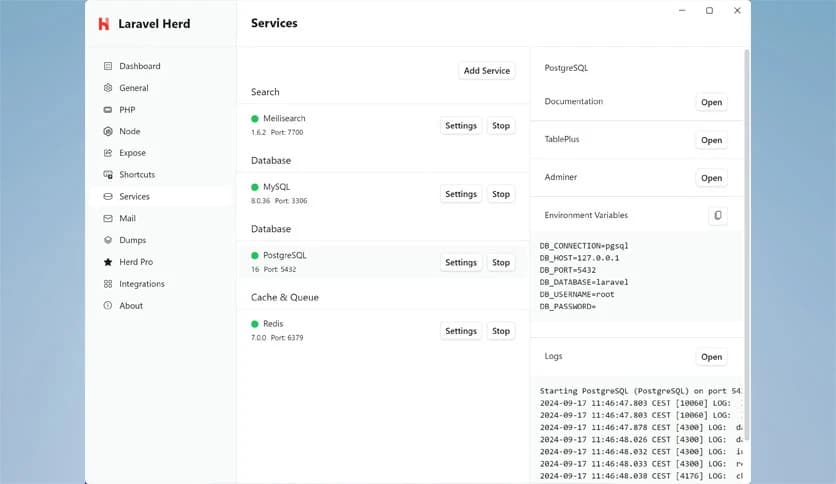
Task: Click the Expose sidebar icon
Action: point(108,153)
